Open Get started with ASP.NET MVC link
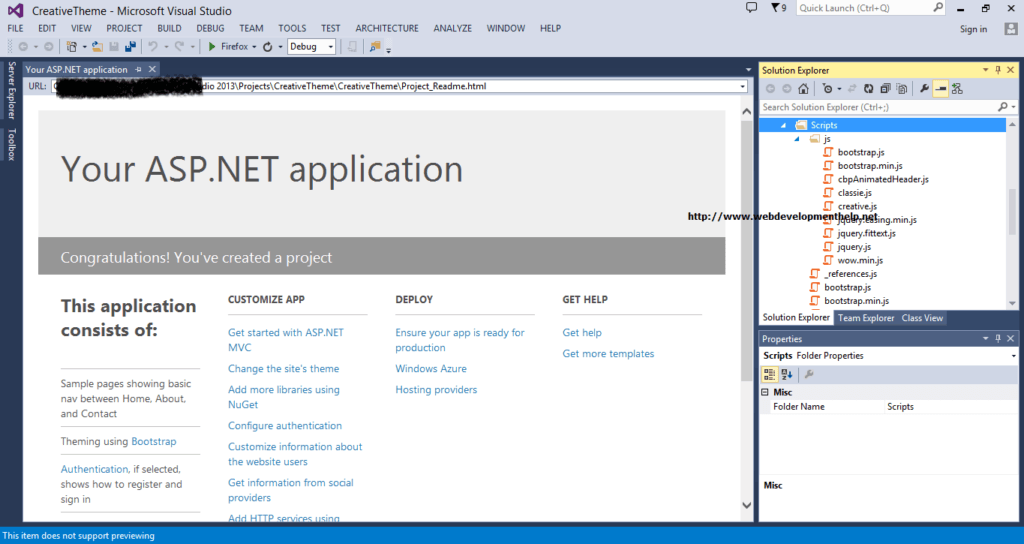 coord(285,340)
